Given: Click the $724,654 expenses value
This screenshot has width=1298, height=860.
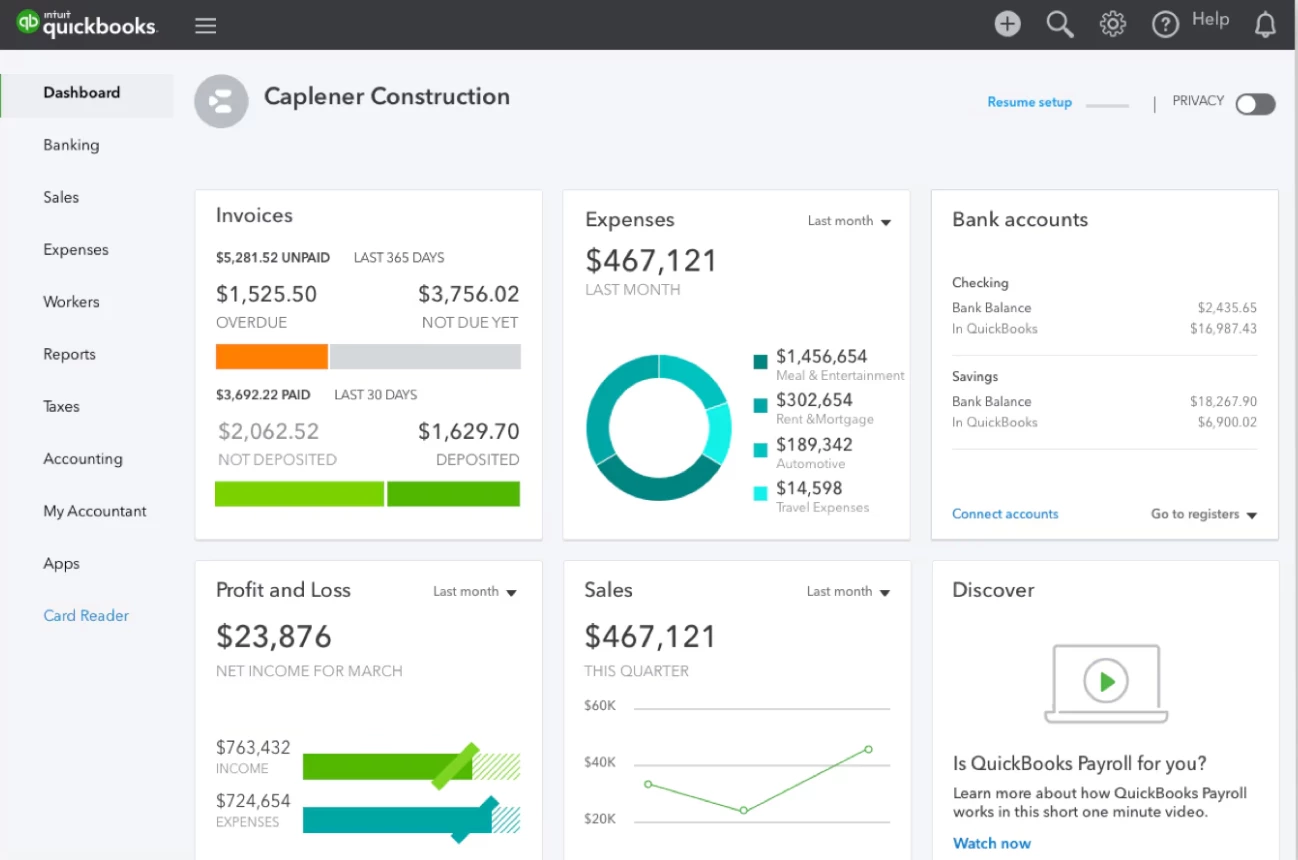Looking at the screenshot, I should click(x=253, y=801).
